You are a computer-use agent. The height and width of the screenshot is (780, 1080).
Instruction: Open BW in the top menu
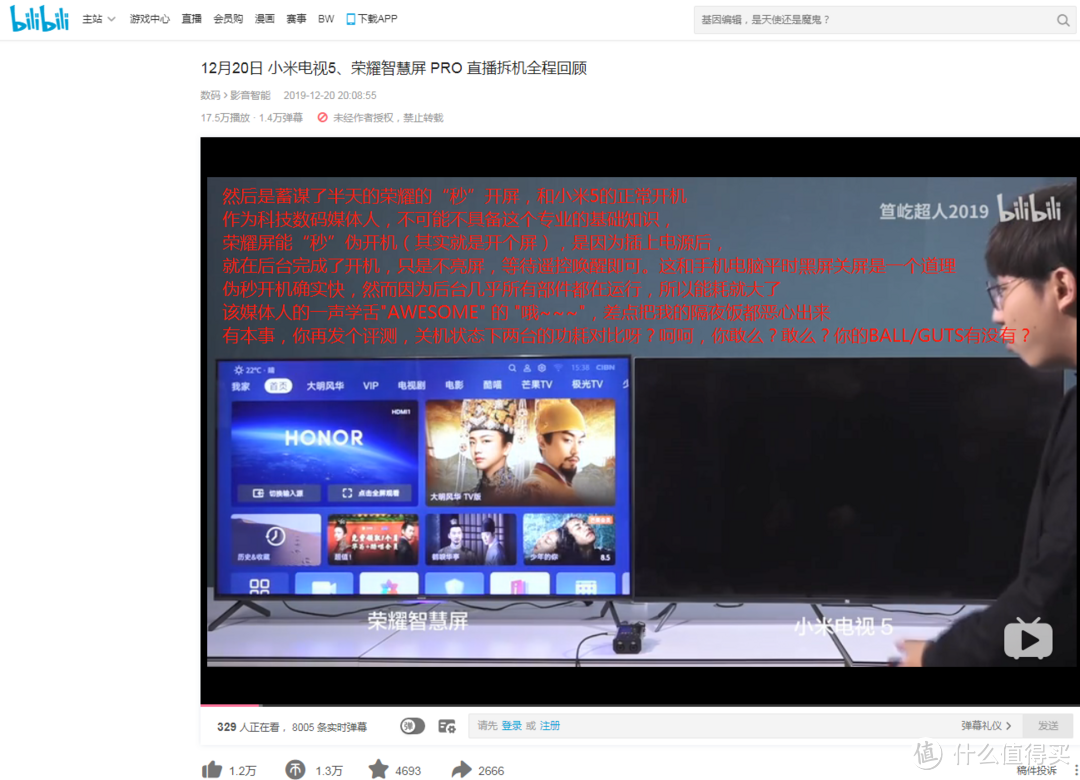[326, 19]
